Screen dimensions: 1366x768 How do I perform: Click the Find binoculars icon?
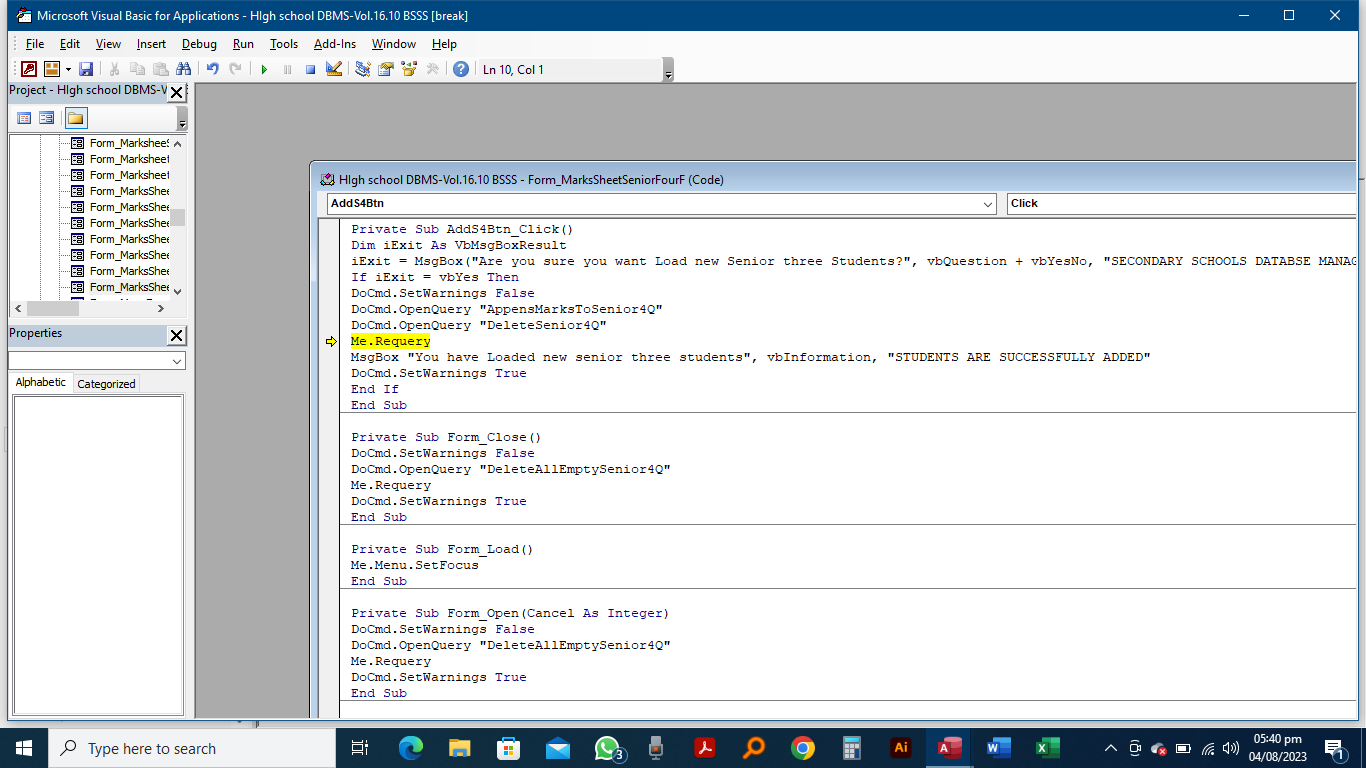(x=185, y=68)
